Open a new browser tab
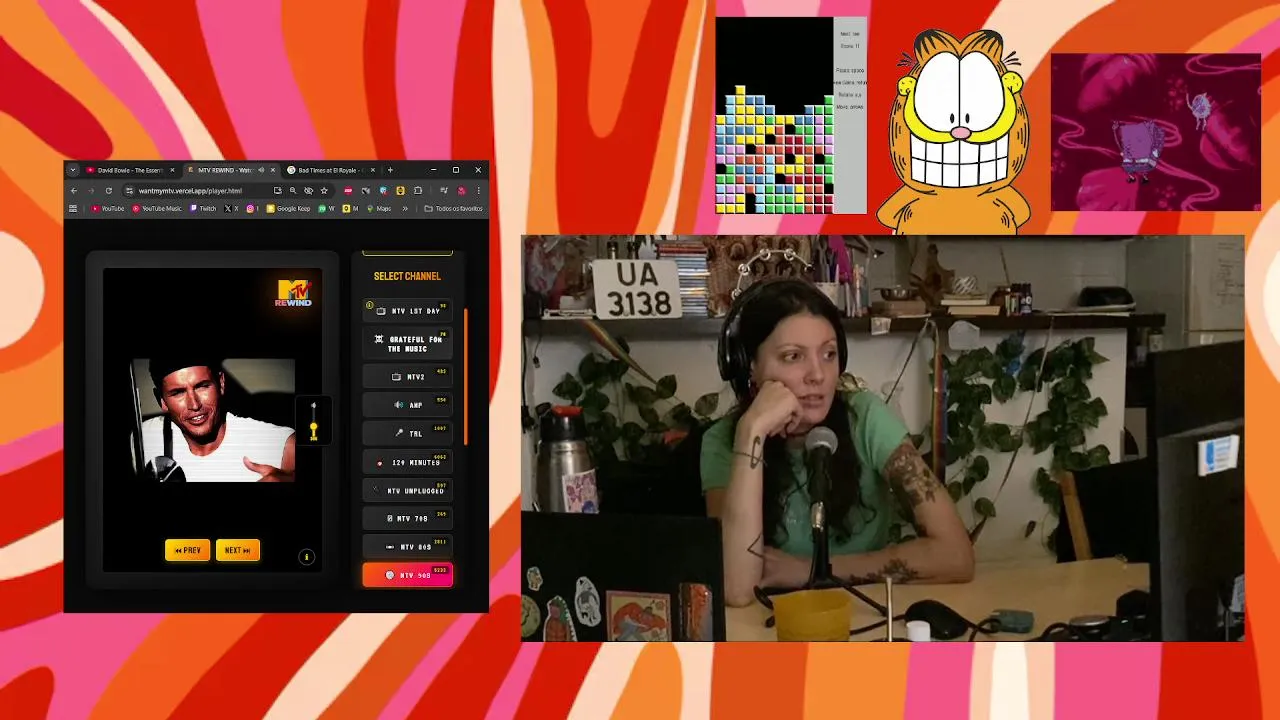 pyautogui.click(x=390, y=170)
